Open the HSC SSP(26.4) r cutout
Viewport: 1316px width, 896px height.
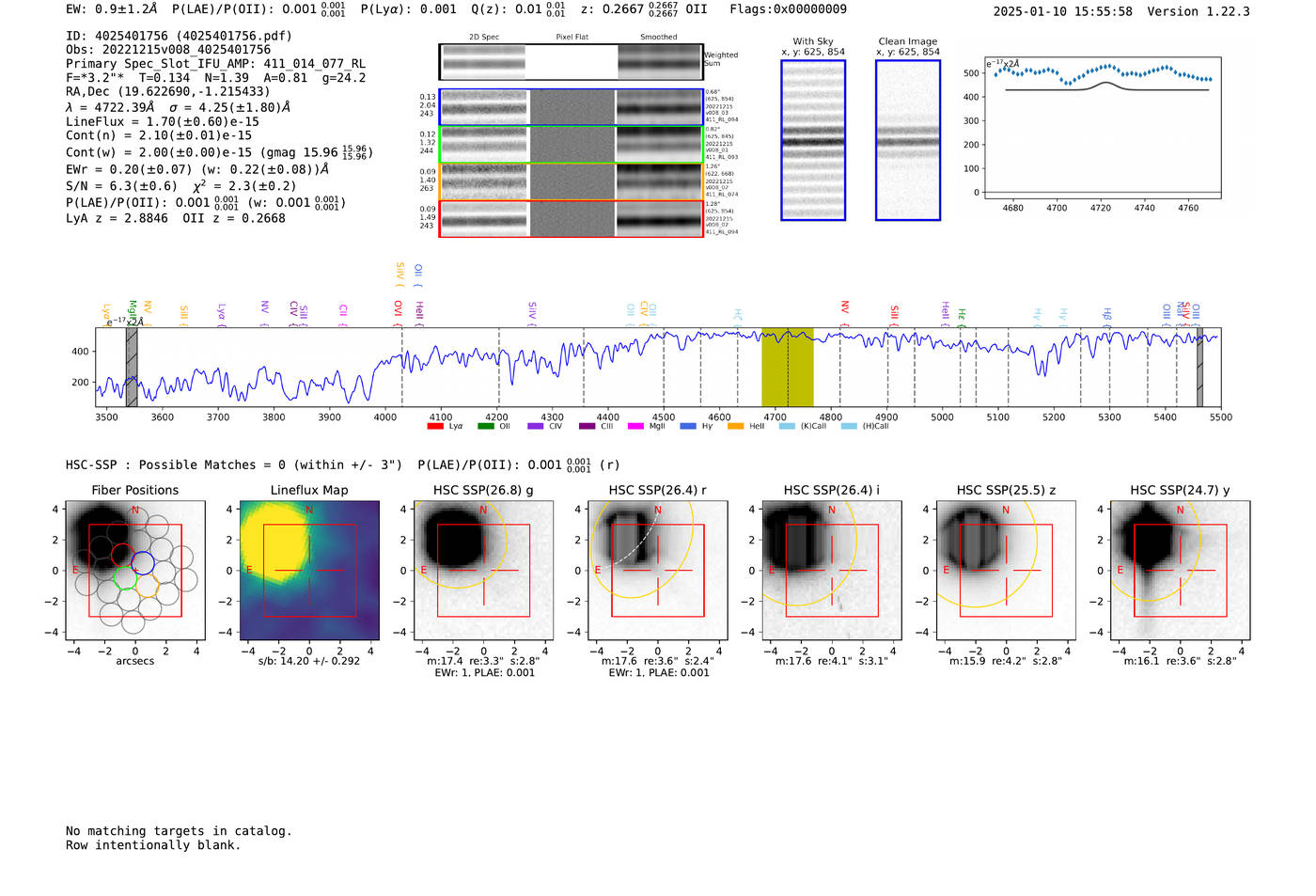coord(658,571)
